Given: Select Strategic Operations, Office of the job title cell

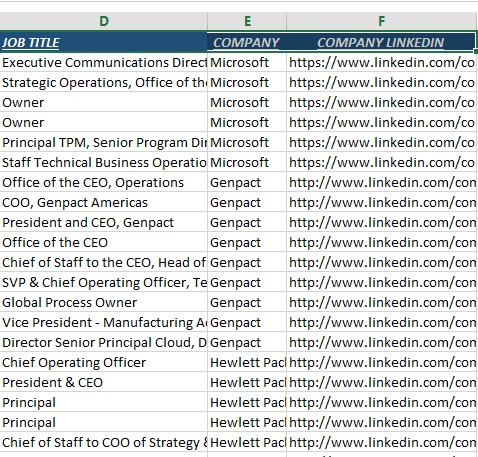Looking at the screenshot, I should 103,82.
